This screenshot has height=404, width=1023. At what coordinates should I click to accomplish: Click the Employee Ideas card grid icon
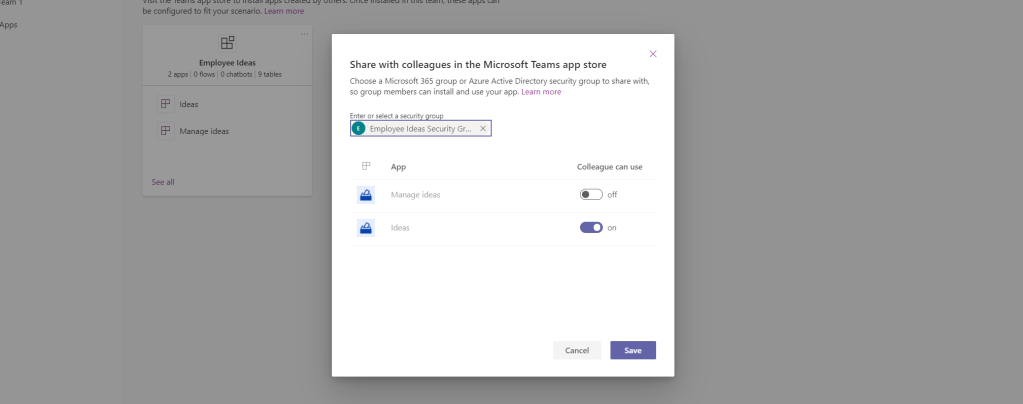point(227,43)
